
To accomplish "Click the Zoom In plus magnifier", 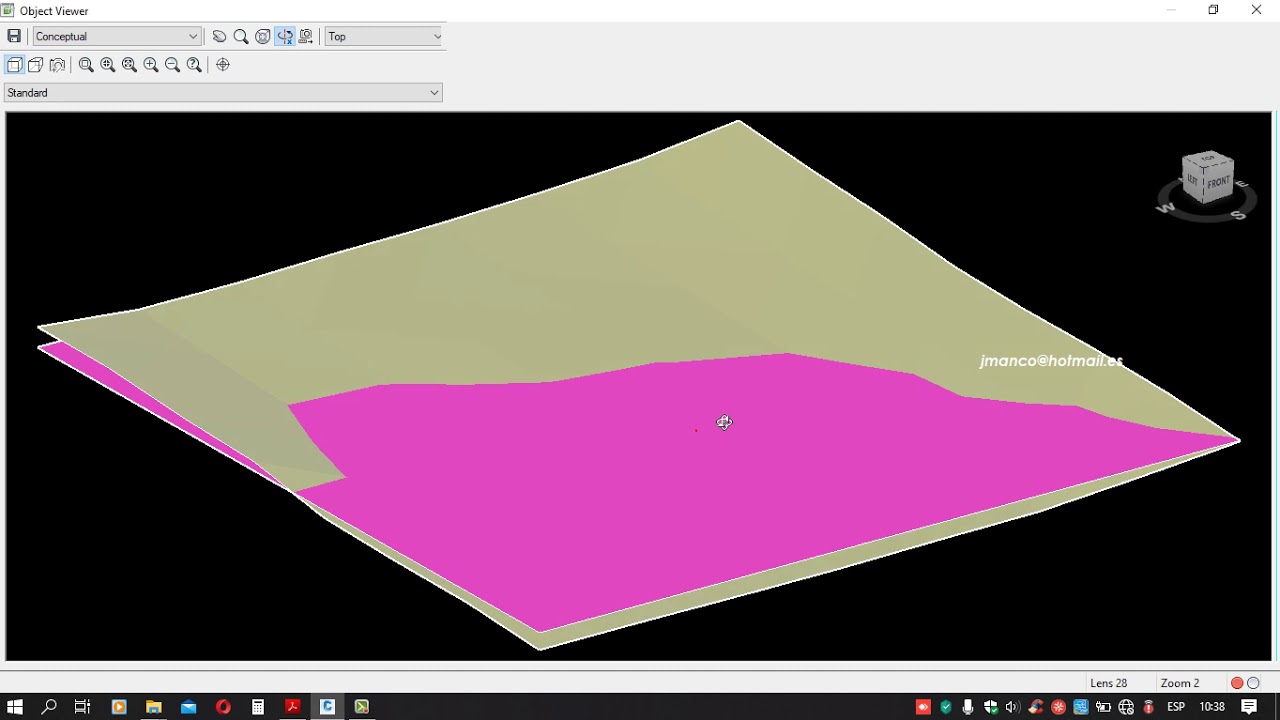I will coord(151,64).
